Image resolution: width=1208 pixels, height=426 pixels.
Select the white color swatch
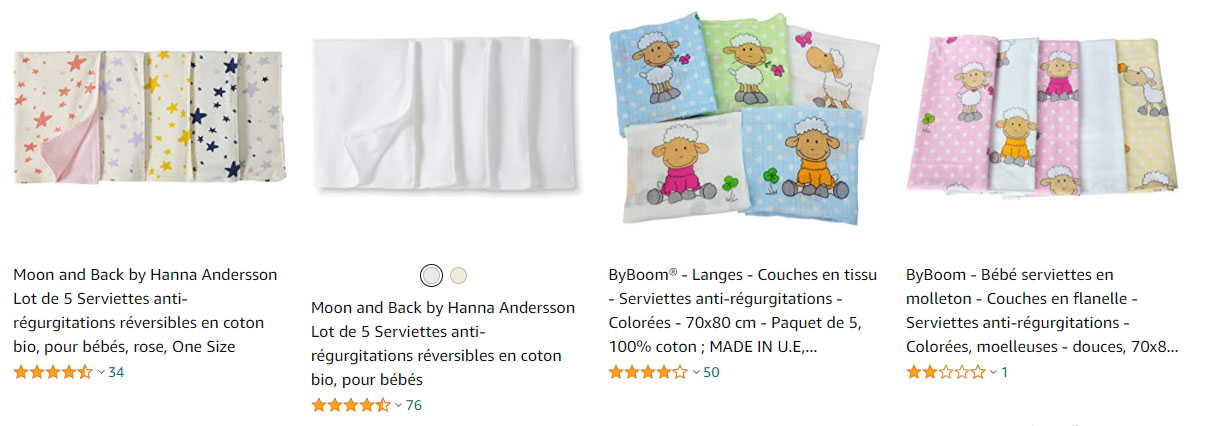pyautogui.click(x=431, y=275)
